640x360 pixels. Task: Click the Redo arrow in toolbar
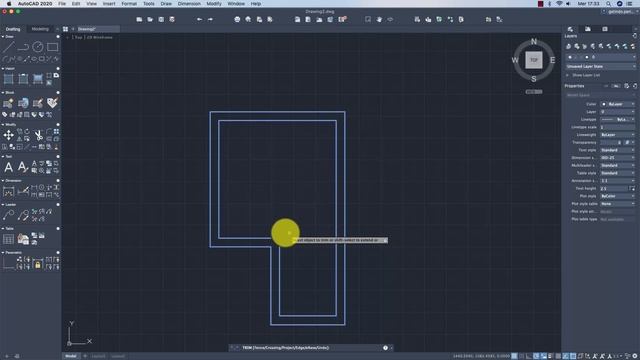[210, 19]
